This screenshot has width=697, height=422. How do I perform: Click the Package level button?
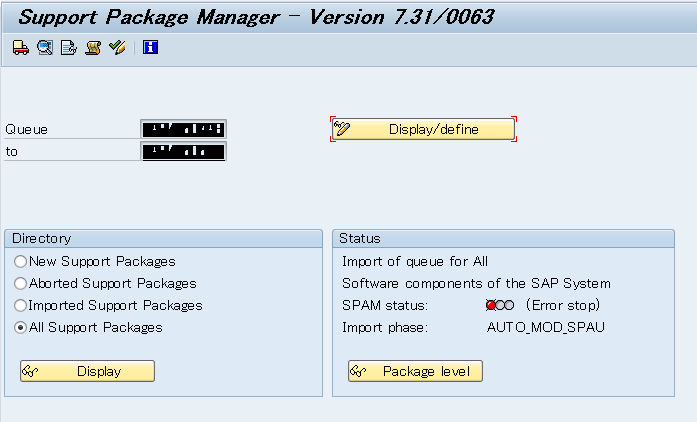coord(415,371)
